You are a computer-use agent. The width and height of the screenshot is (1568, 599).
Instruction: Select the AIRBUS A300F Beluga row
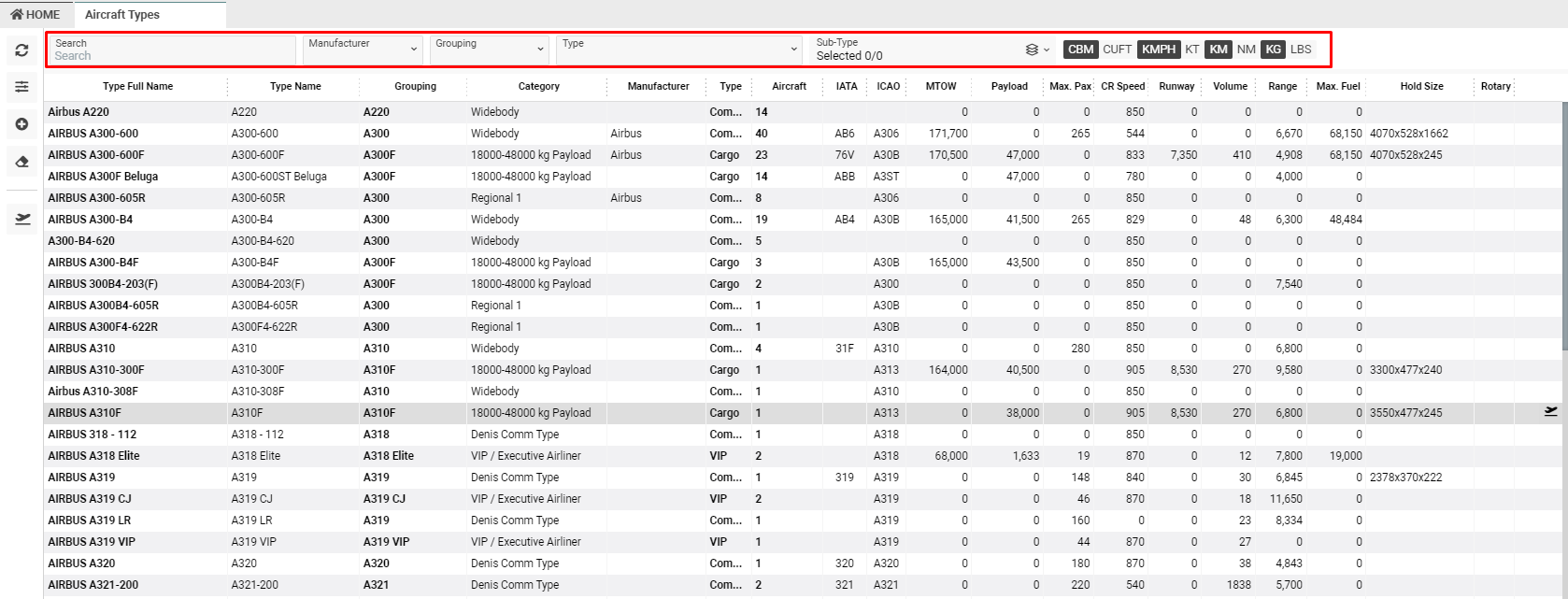point(103,177)
